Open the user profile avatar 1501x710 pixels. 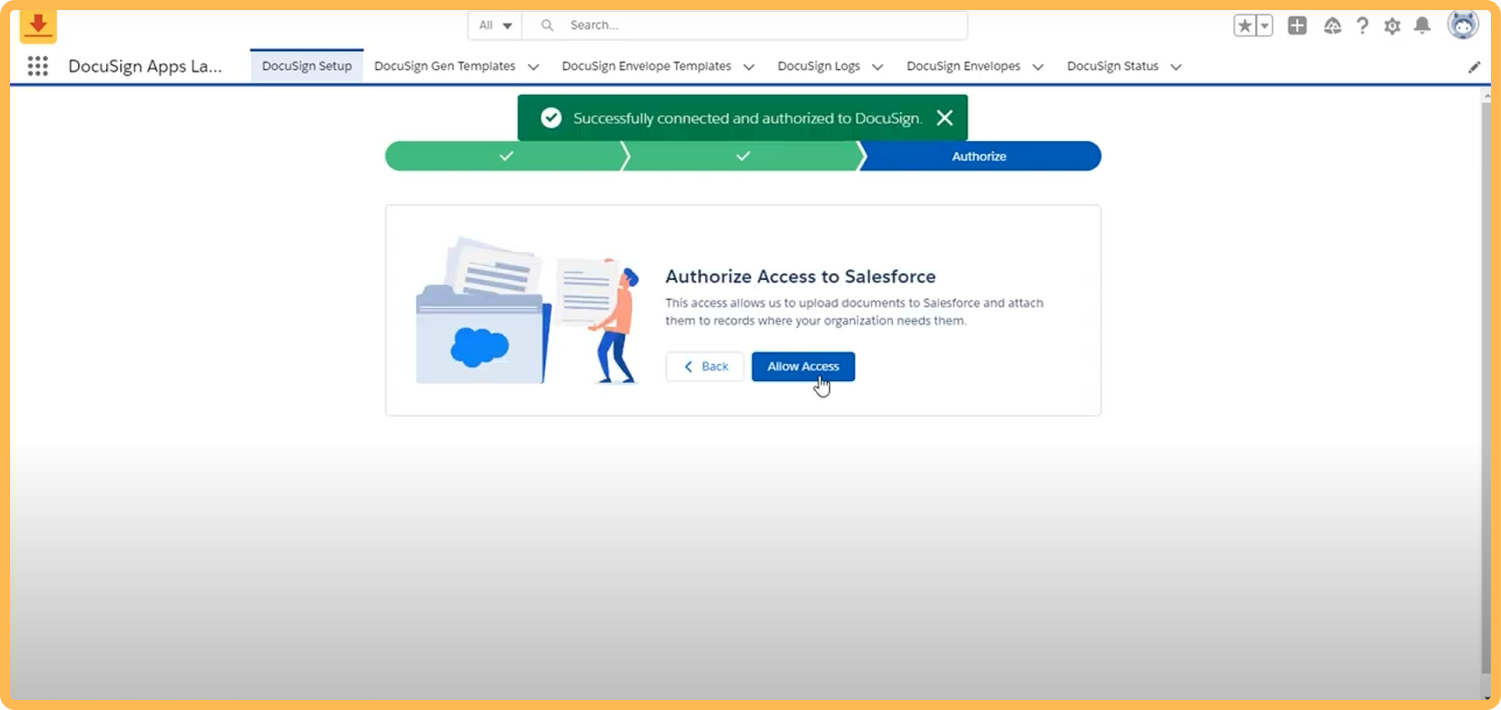(1463, 25)
